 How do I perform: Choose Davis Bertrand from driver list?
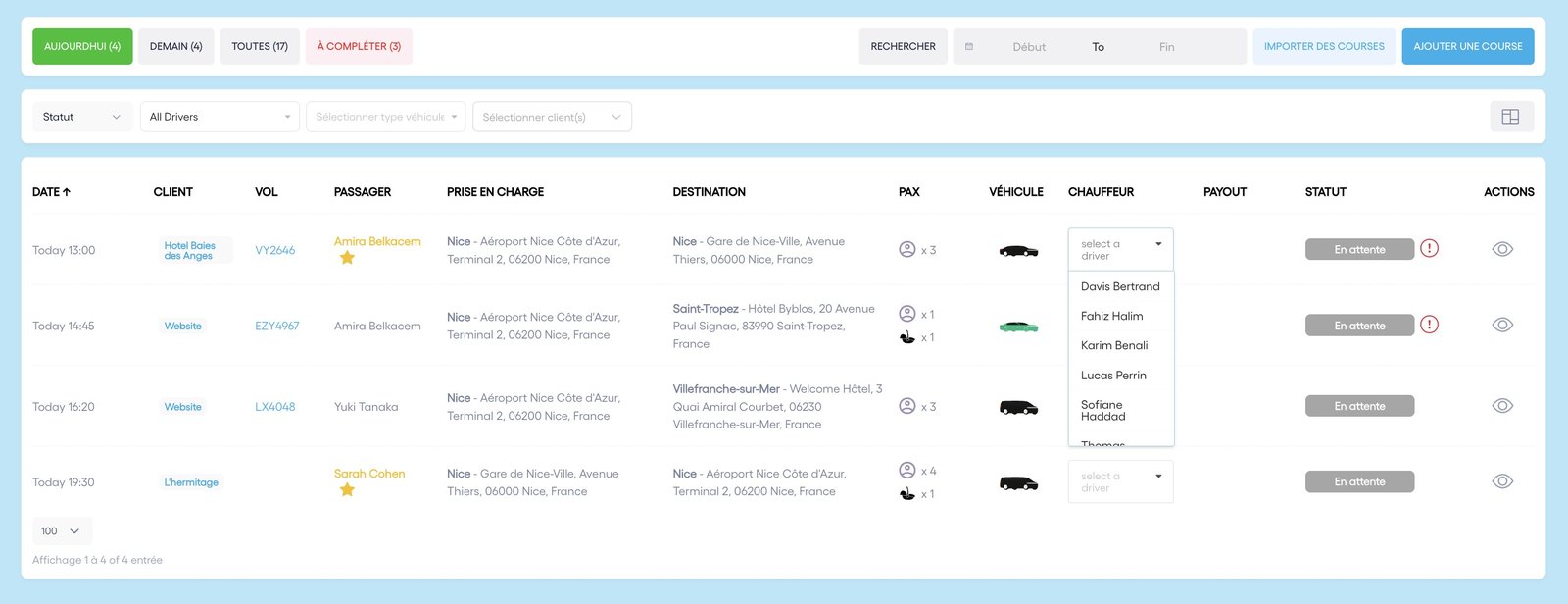tap(1120, 286)
